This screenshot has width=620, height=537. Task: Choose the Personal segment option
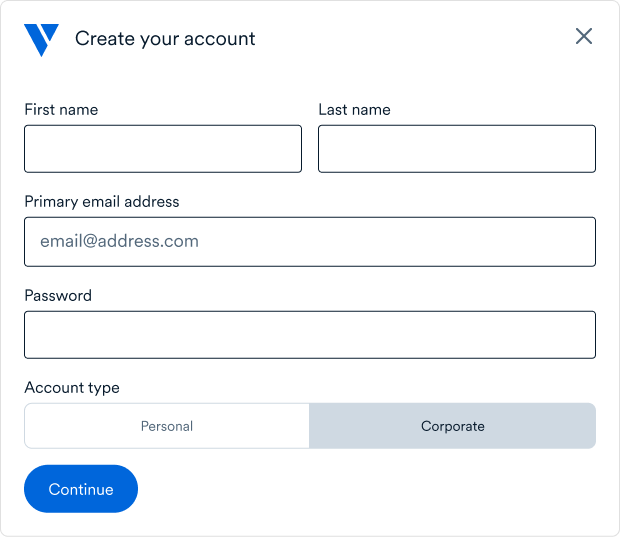(167, 426)
